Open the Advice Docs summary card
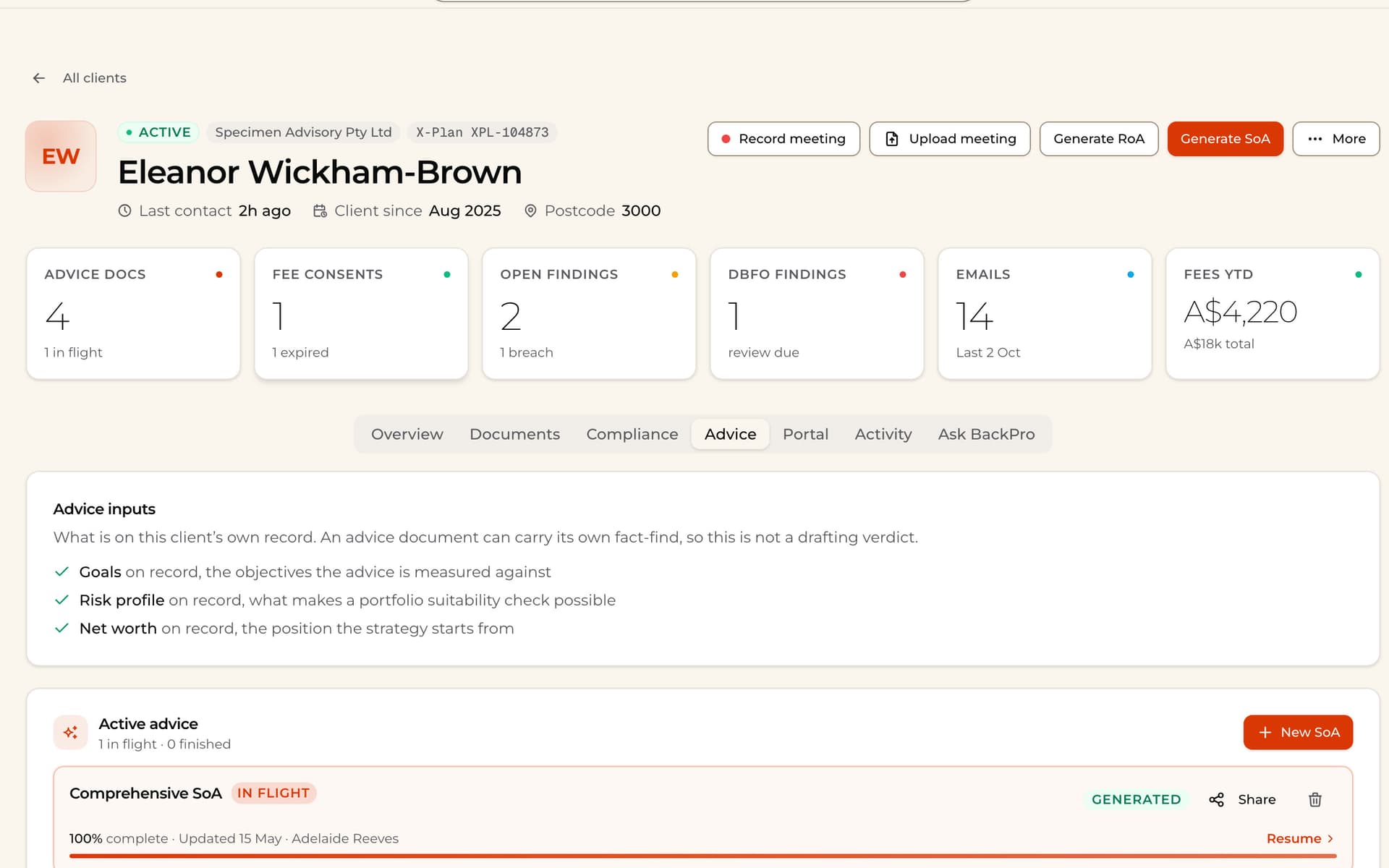Image resolution: width=1389 pixels, height=868 pixels. pos(133,313)
